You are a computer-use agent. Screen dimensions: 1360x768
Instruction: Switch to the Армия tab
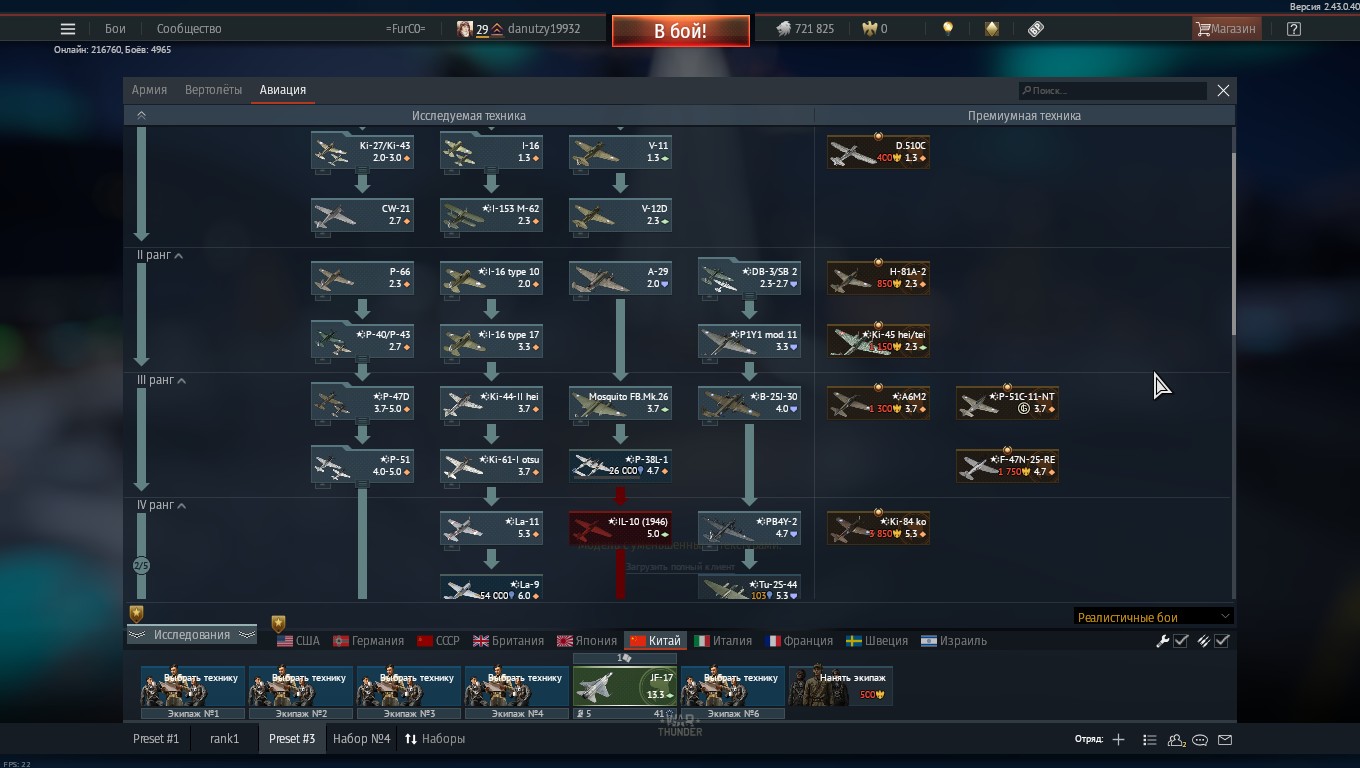(x=150, y=90)
